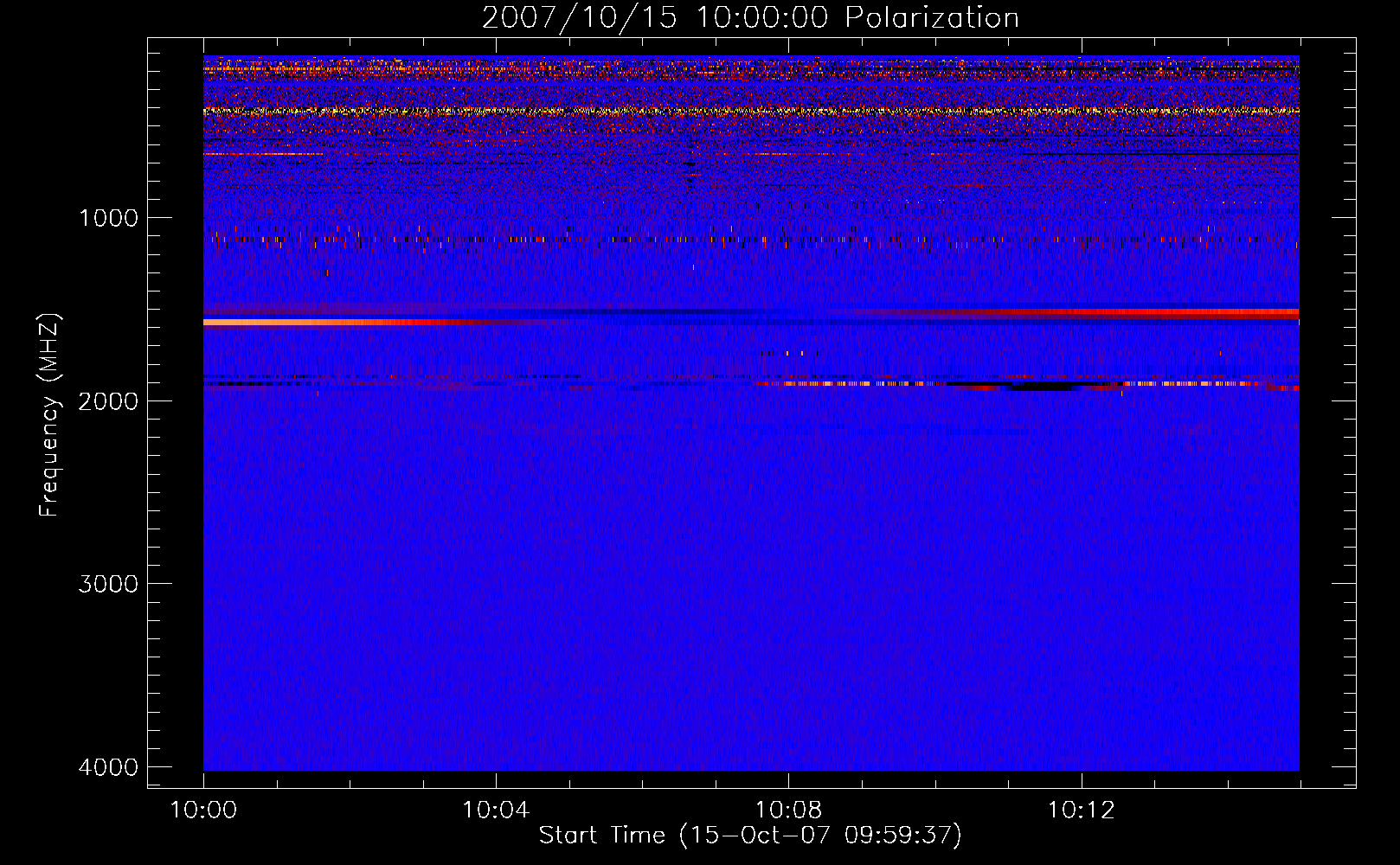Click the 'Frequency (MHZ)' axis title

[x=50, y=415]
